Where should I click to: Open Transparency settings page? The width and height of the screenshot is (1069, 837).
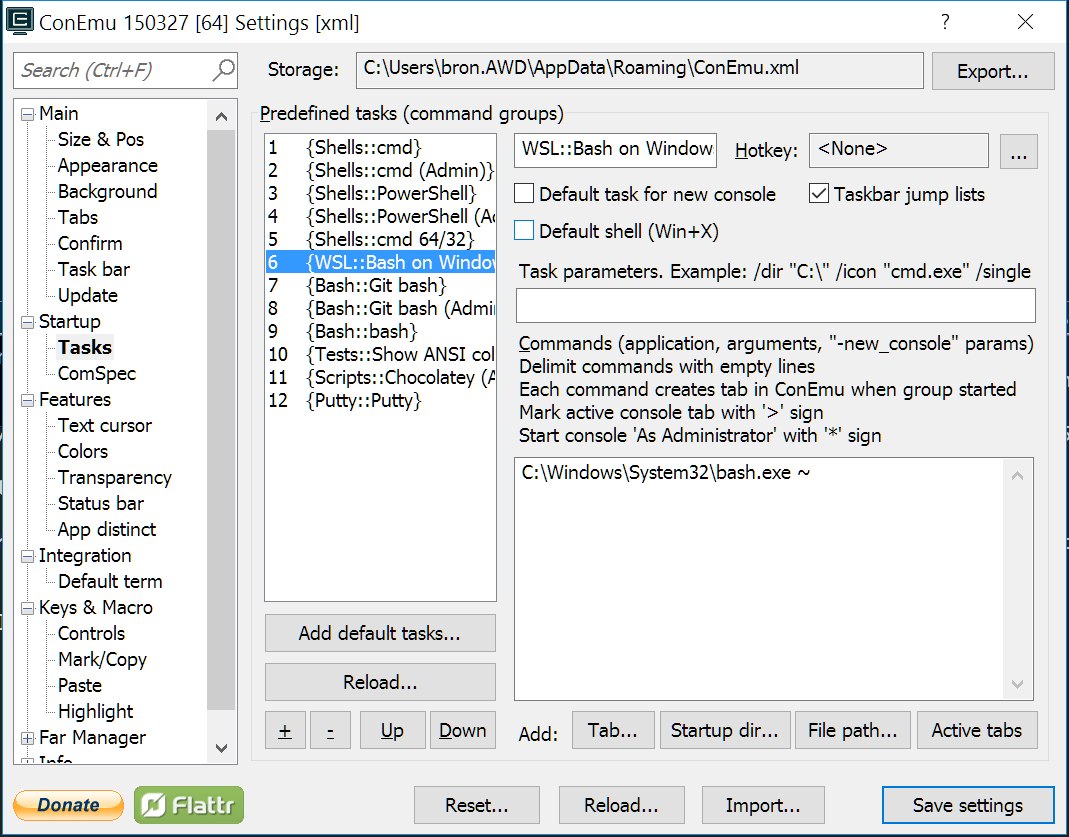click(x=115, y=478)
